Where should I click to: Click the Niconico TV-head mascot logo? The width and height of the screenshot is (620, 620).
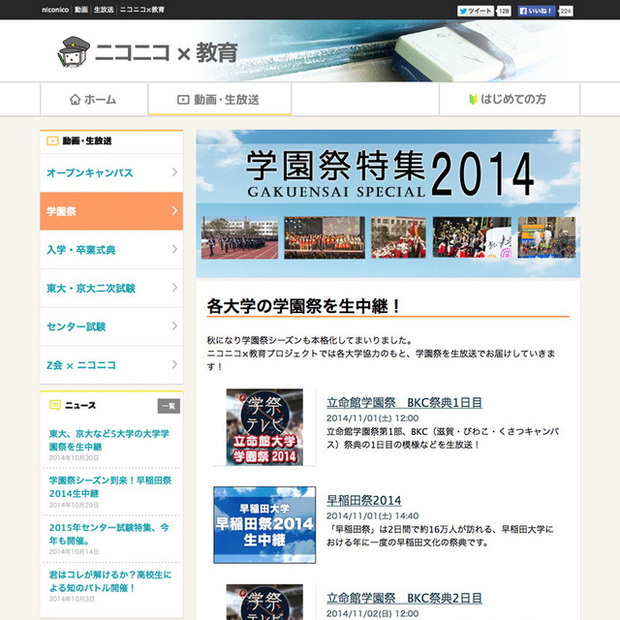(x=74, y=52)
